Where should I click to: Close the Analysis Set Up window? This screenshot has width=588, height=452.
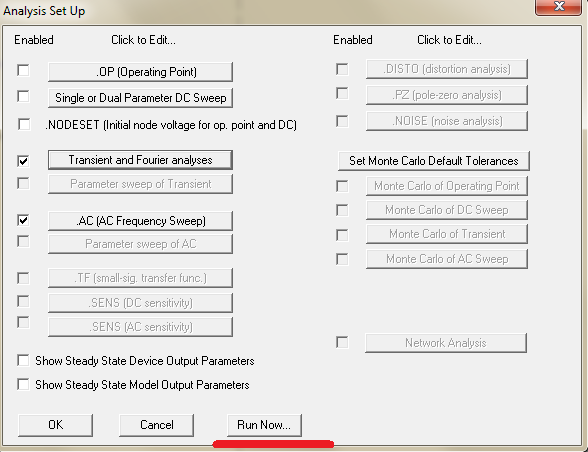559,7
